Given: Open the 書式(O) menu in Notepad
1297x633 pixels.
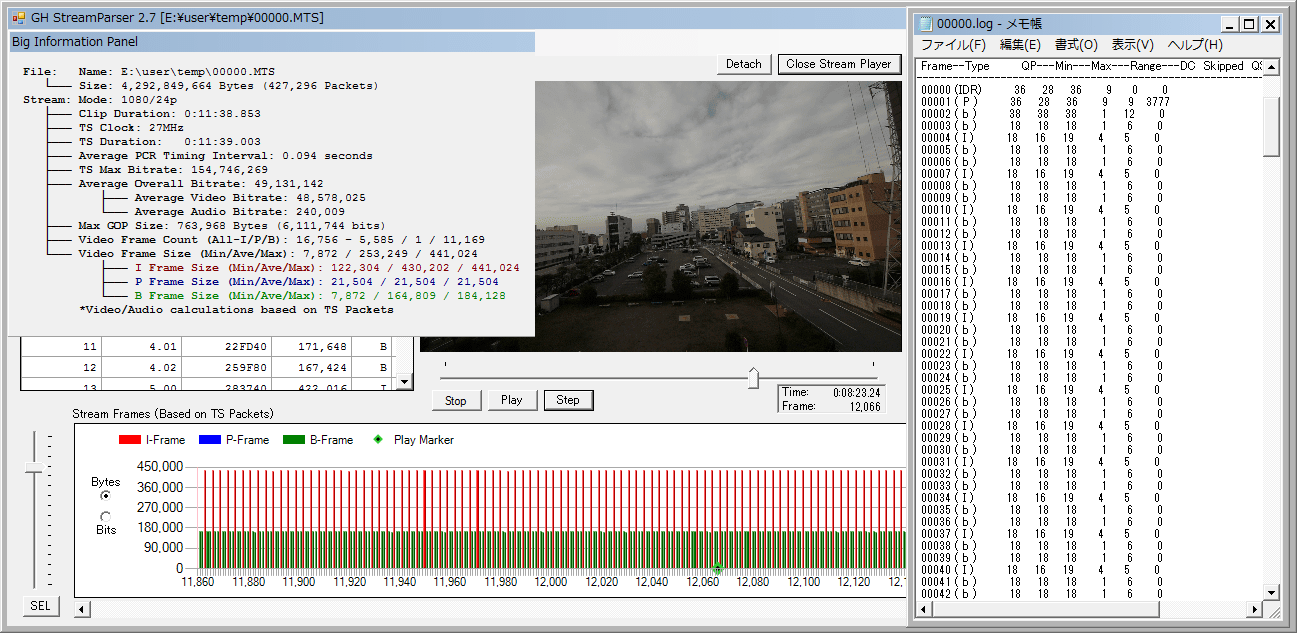Looking at the screenshot, I should (x=1076, y=45).
